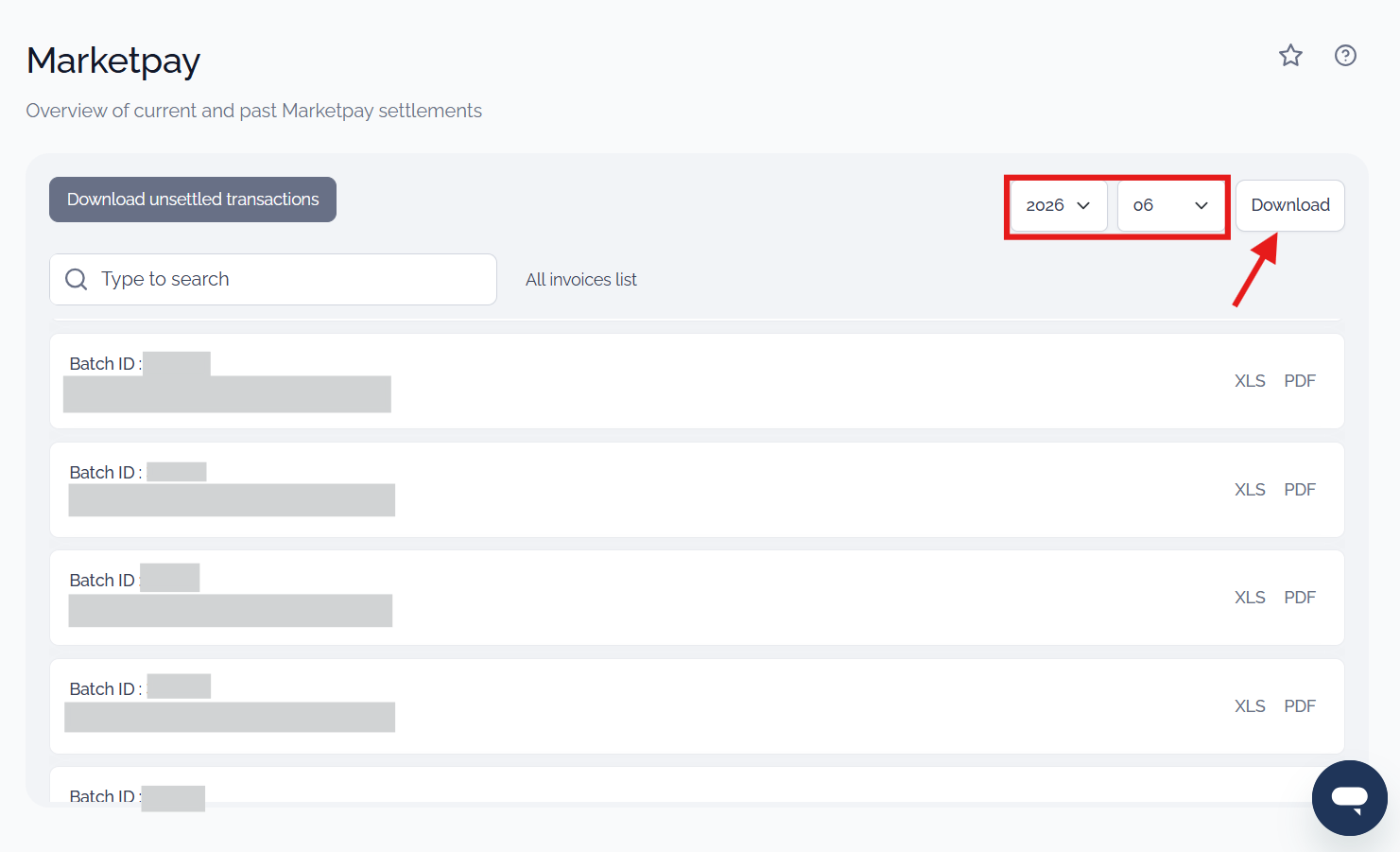Click the Marketpay settlements overview subtitle
The height and width of the screenshot is (852, 1400).
pyautogui.click(x=254, y=111)
